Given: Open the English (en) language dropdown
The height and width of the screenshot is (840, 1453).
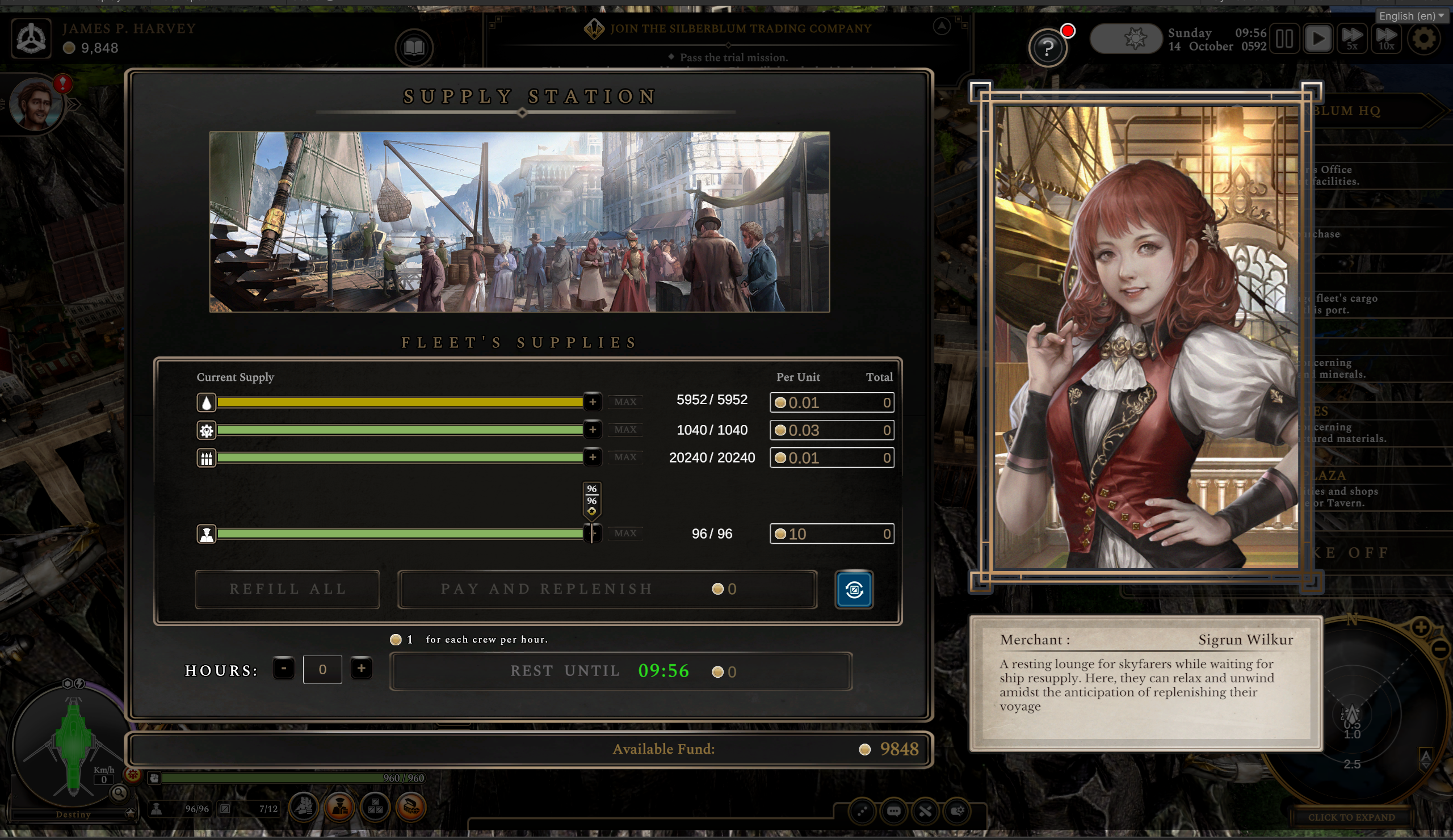Looking at the screenshot, I should coord(1411,16).
